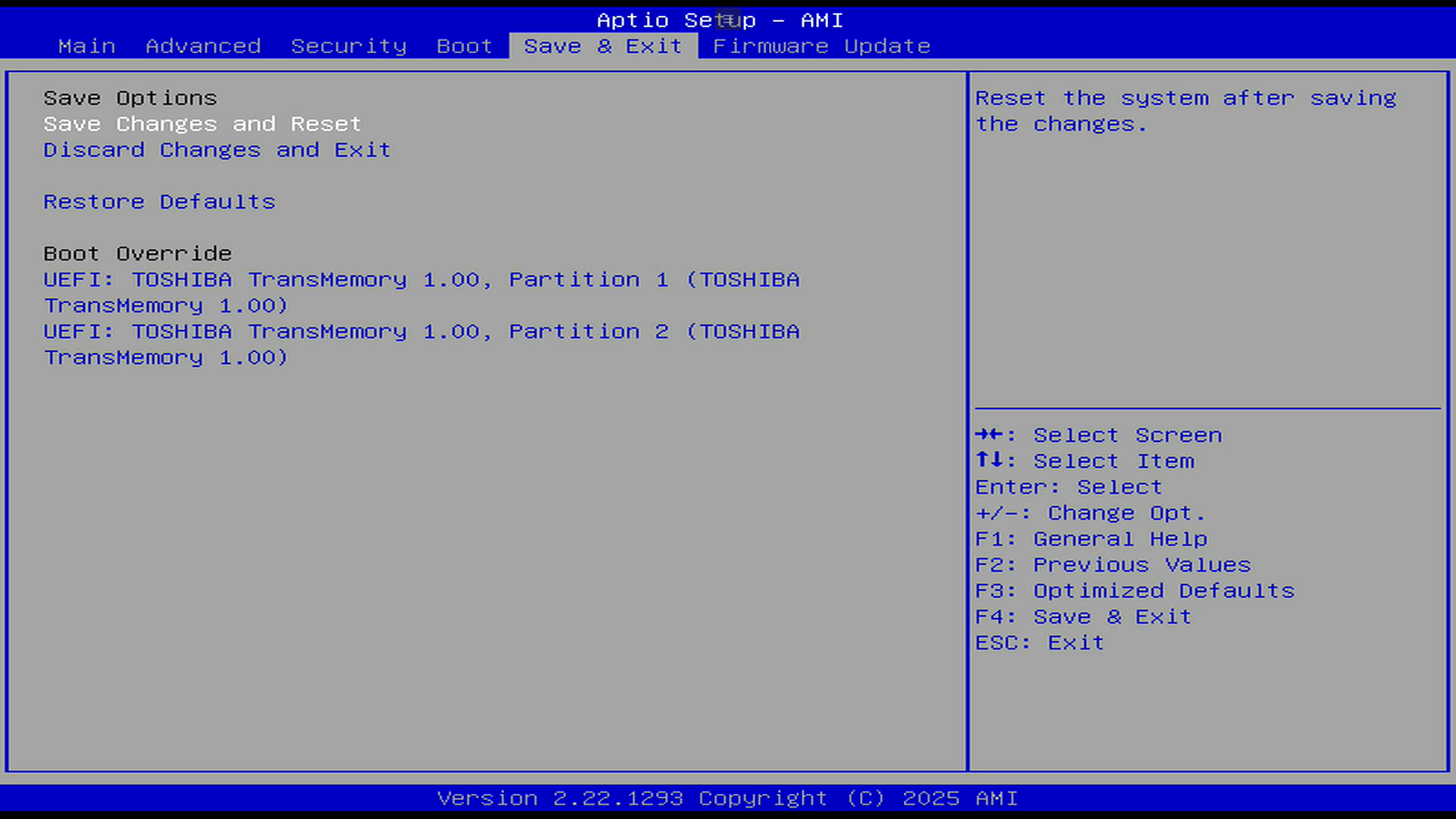Switch to the Advanced tab

pyautogui.click(x=202, y=46)
